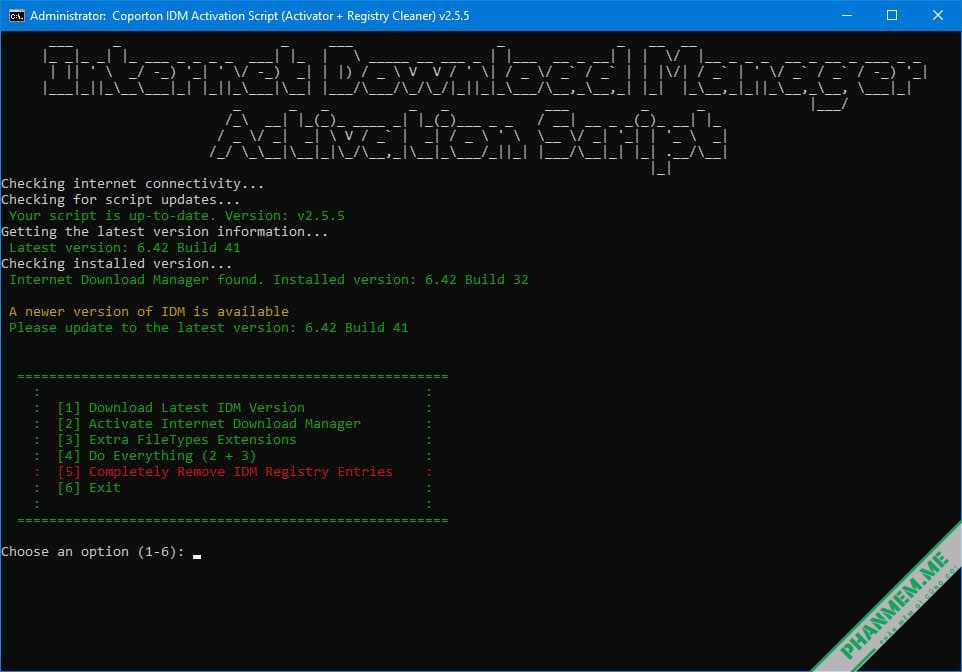The image size is (962, 672).
Task: Minimize the Coporton IDM Activation Script window
Action: coord(847,15)
